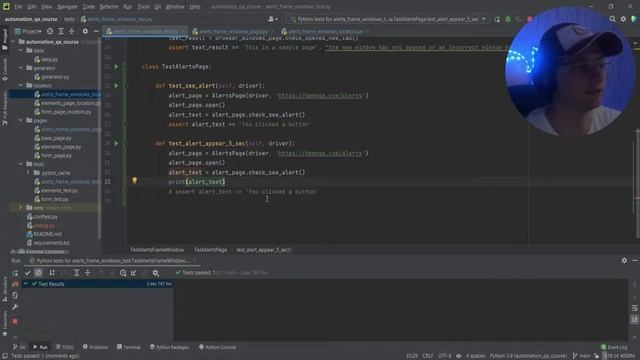The height and width of the screenshot is (360, 640).
Task: Select the Test Results row
Action: 98,284
